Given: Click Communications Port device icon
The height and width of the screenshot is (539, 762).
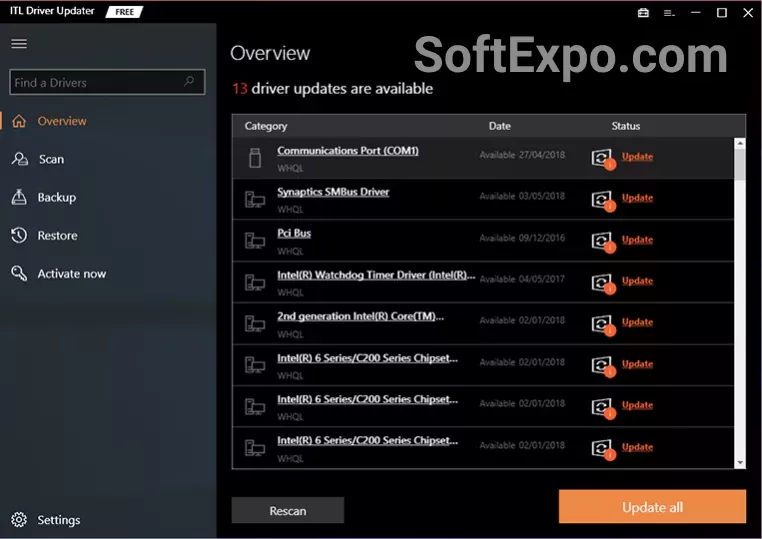Looking at the screenshot, I should tap(254, 158).
